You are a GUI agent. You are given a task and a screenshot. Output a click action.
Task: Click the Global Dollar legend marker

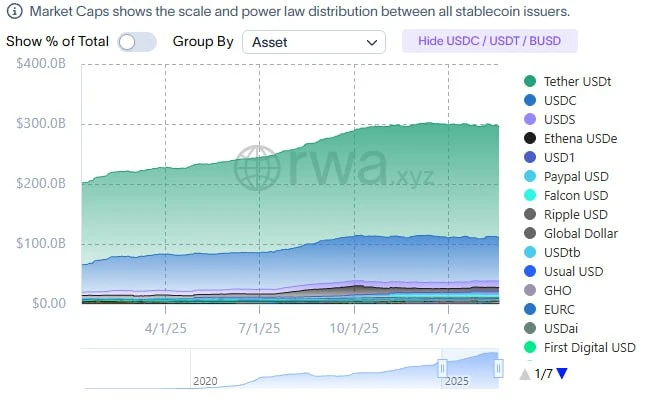(x=529, y=233)
